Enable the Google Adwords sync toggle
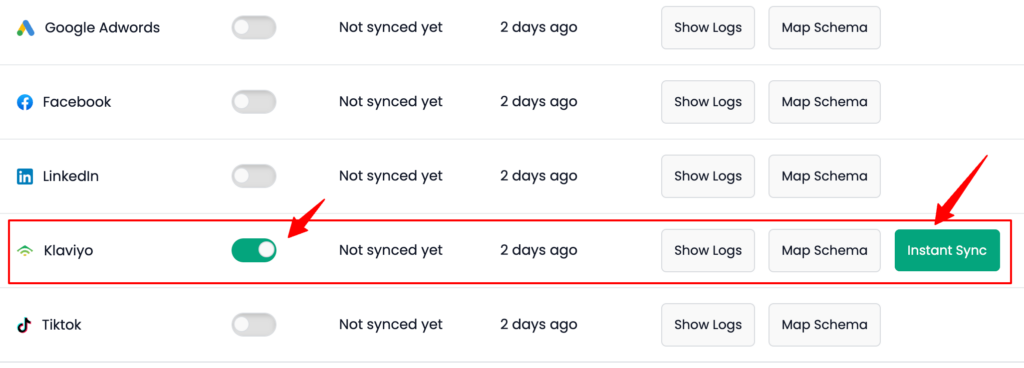The width and height of the screenshot is (1024, 368). 254,27
